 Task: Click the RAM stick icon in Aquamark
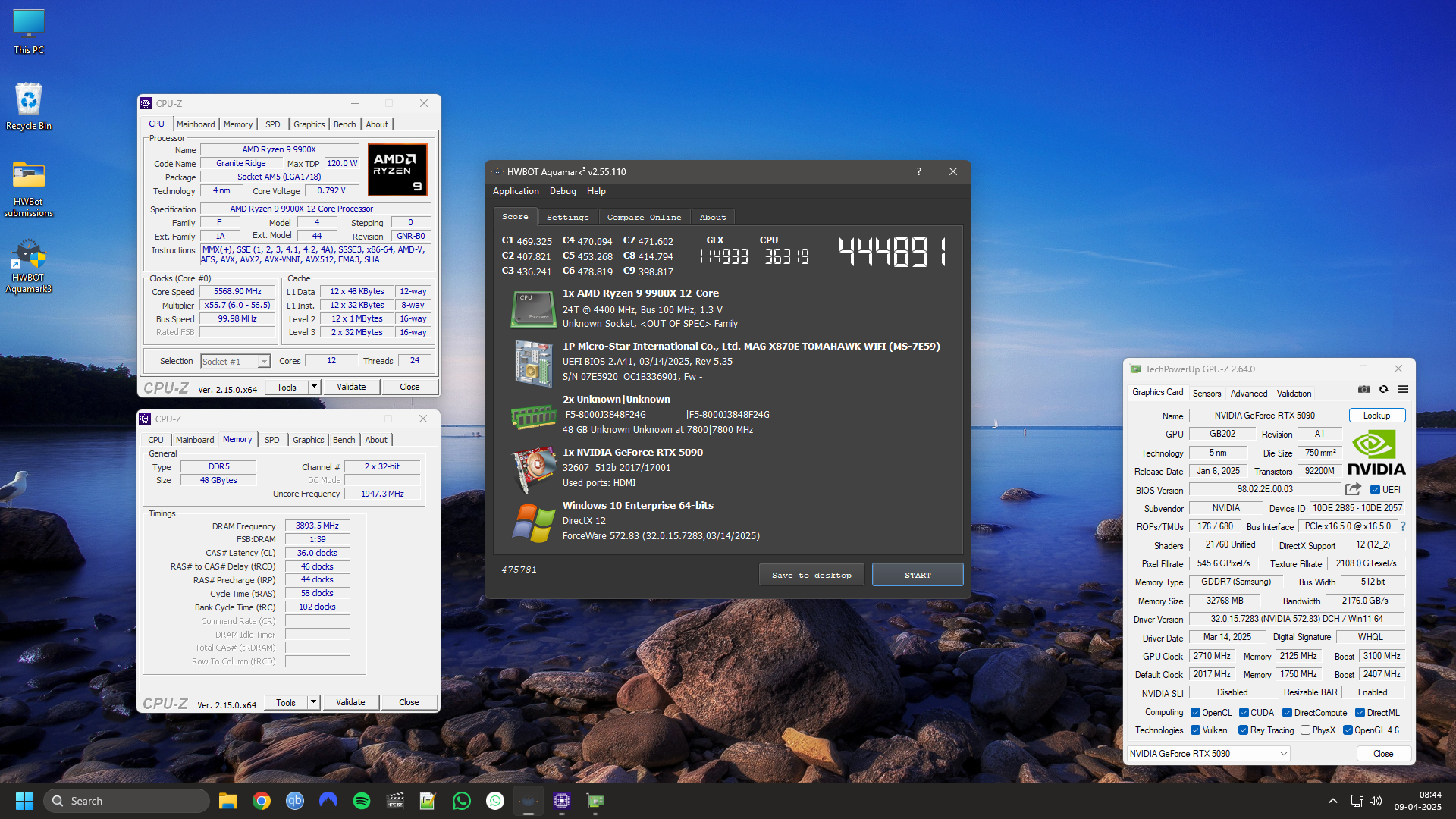point(533,416)
